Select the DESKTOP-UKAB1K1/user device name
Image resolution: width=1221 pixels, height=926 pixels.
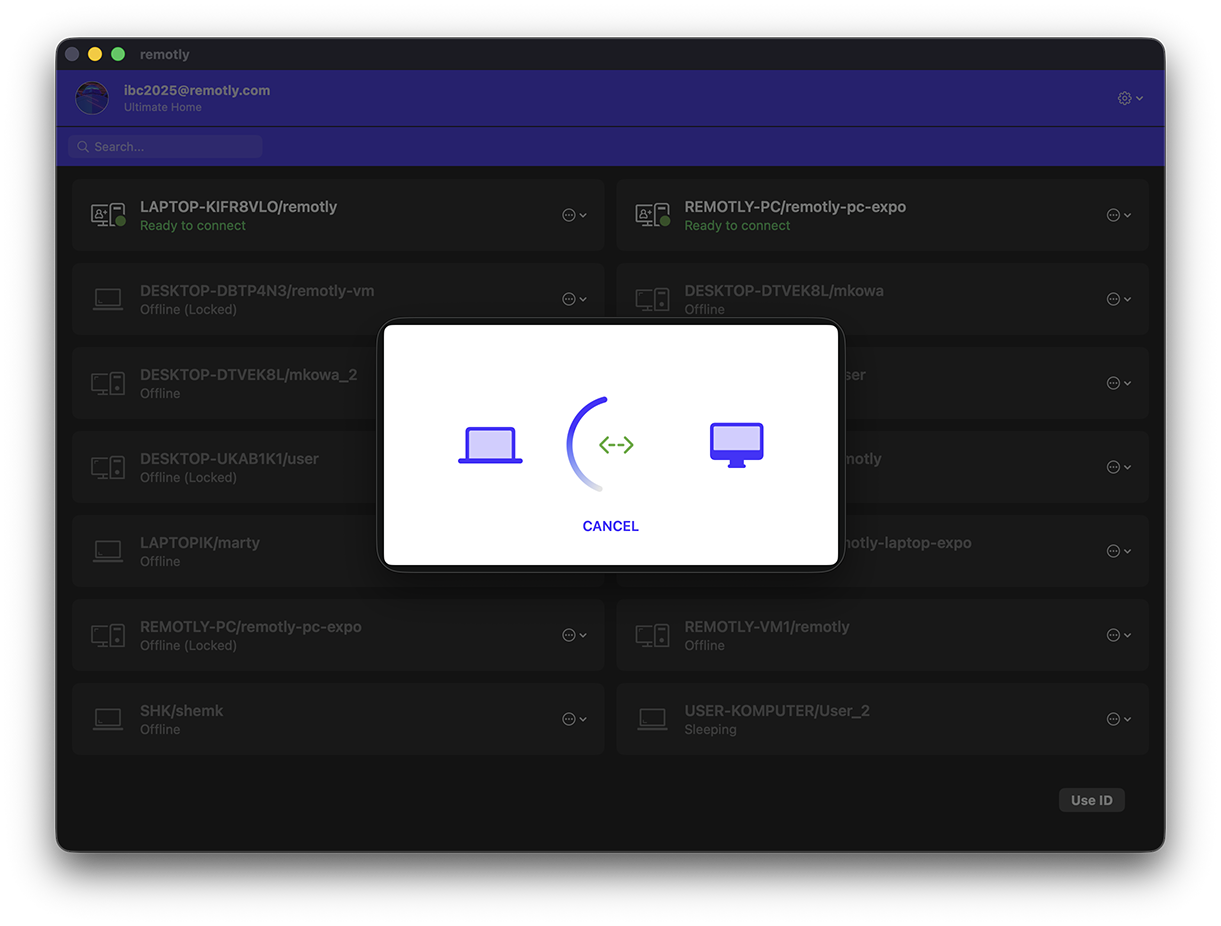[229, 459]
